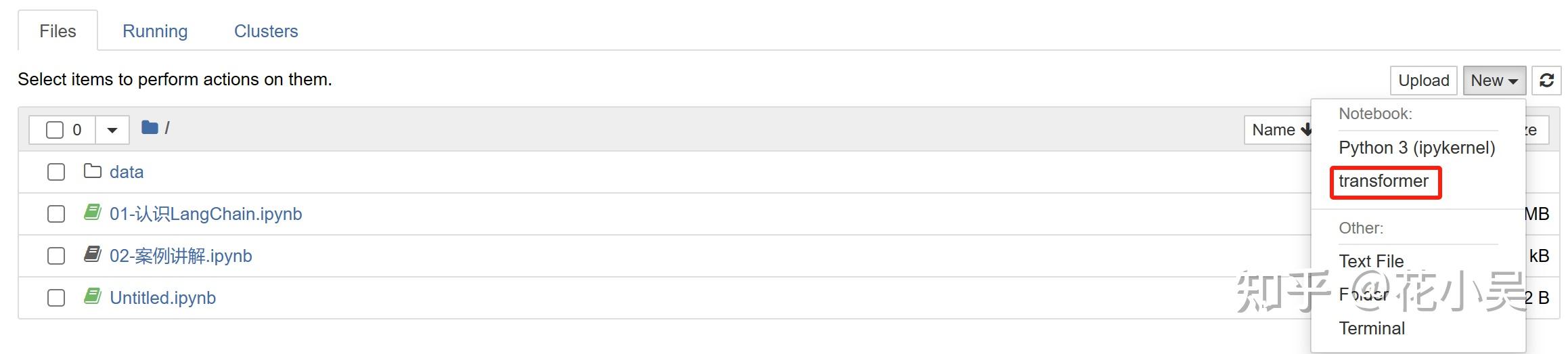Click the folder icon beside data

pyautogui.click(x=93, y=171)
